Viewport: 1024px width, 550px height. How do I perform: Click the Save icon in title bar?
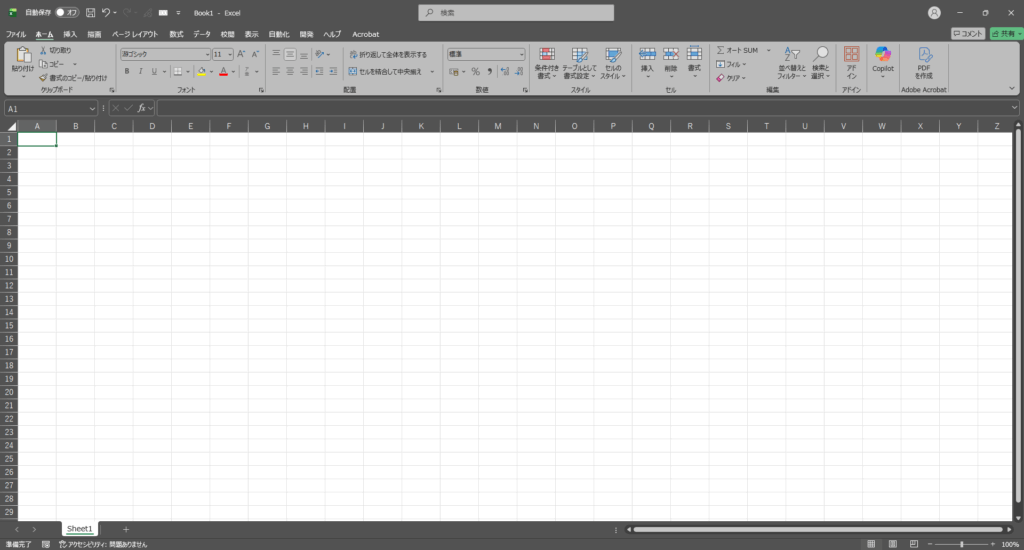click(91, 13)
